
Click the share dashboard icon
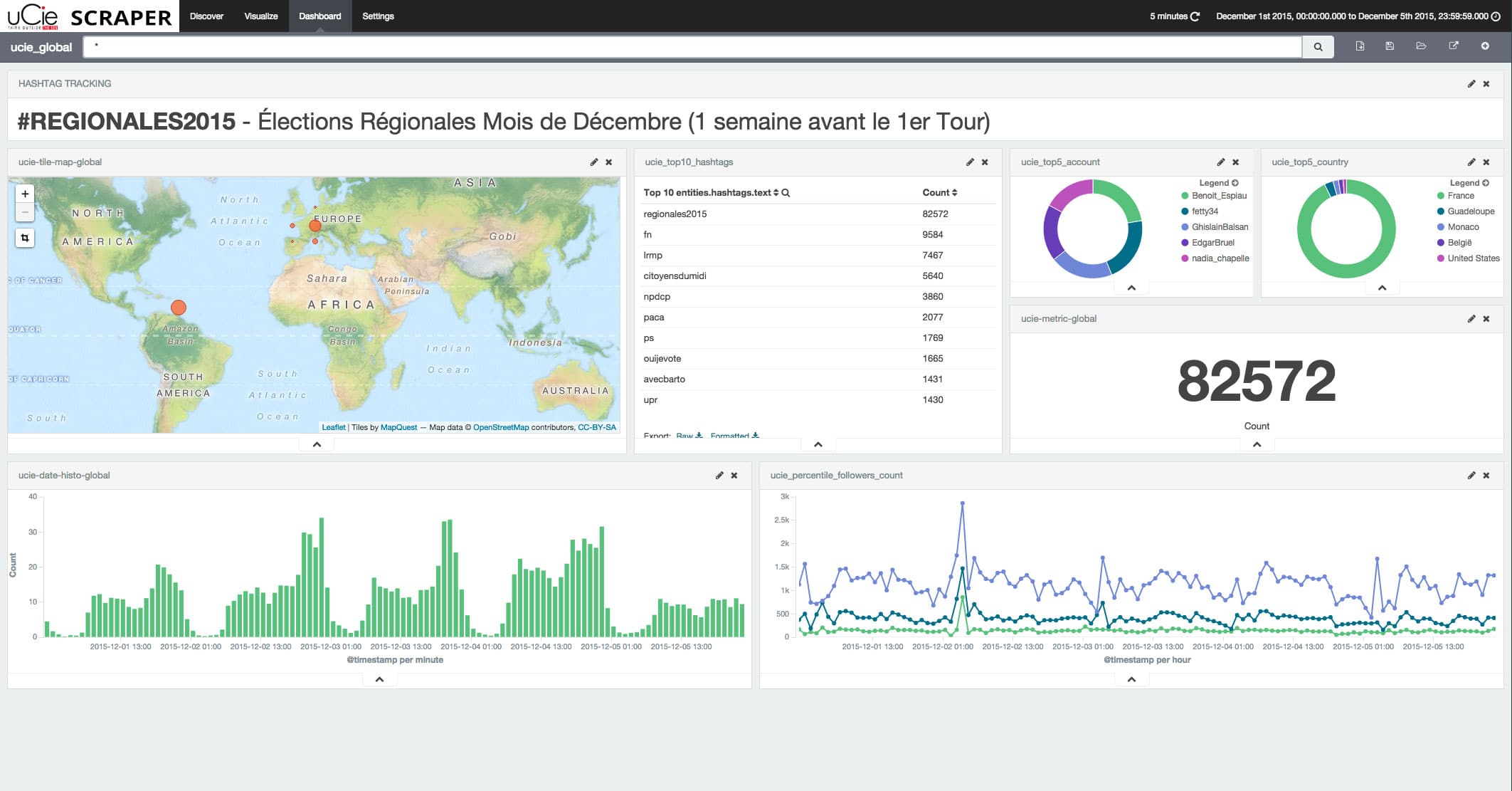[1453, 46]
